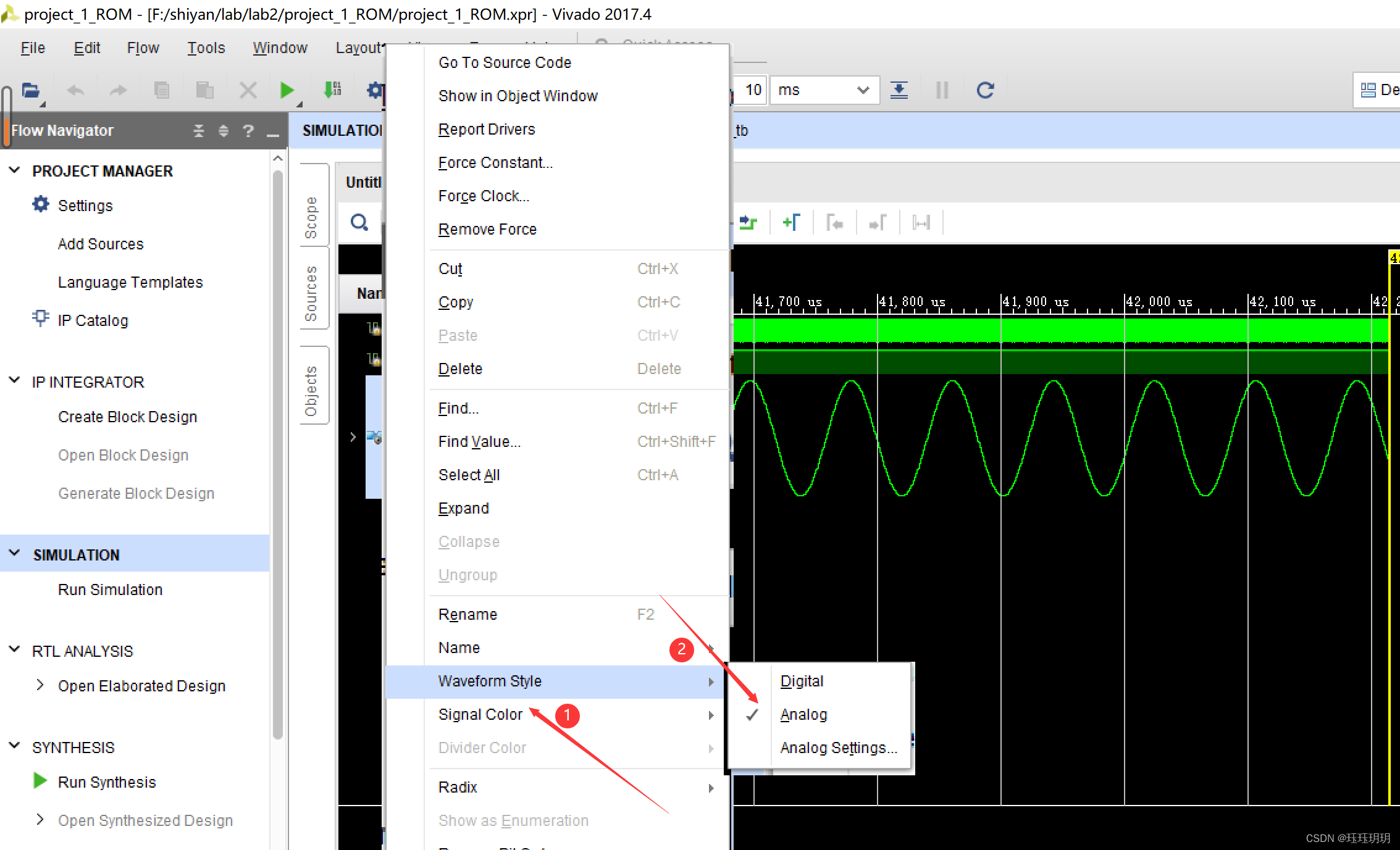Toggle the checked Analog waveform style
Viewport: 1400px width, 850px height.
tap(803, 714)
